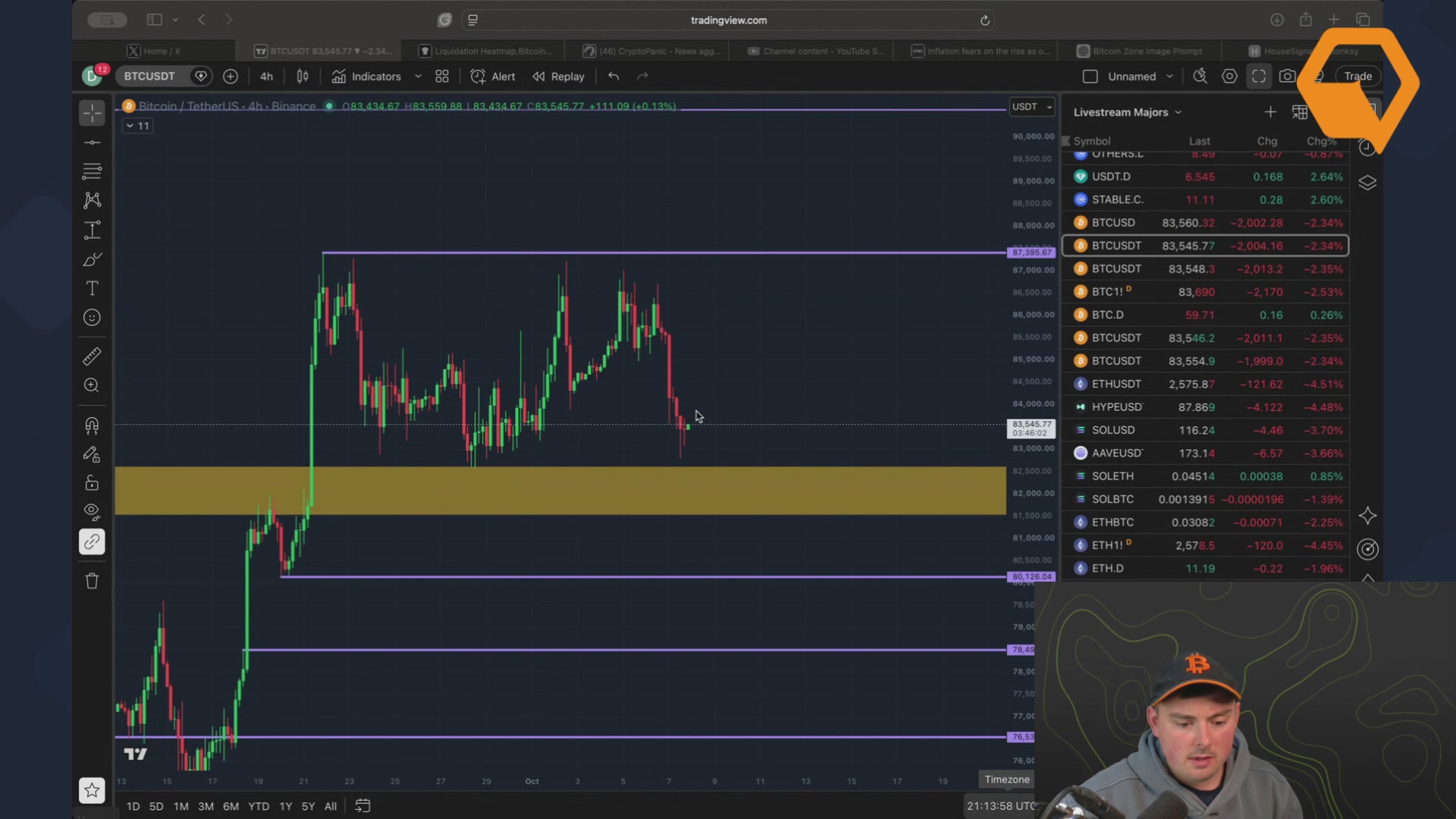Open the Fibonacci retracement tools

pos(92,171)
